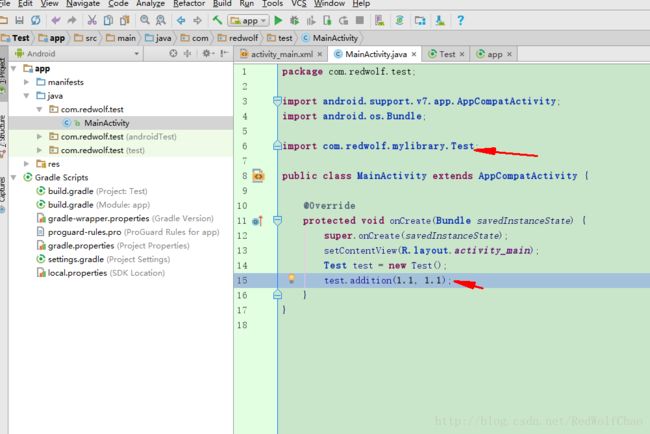
Task: Open project panel settings gear icon
Action: 207,53
